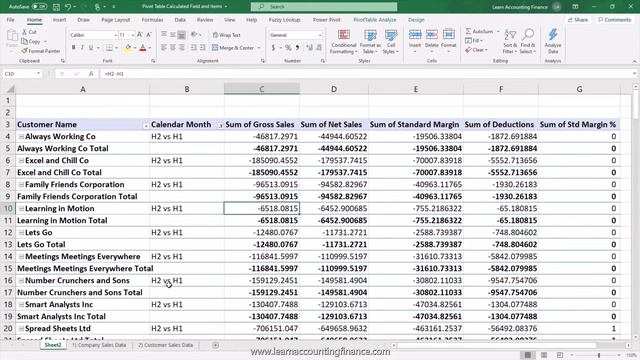
Task: Open the File menu
Action: point(10,20)
